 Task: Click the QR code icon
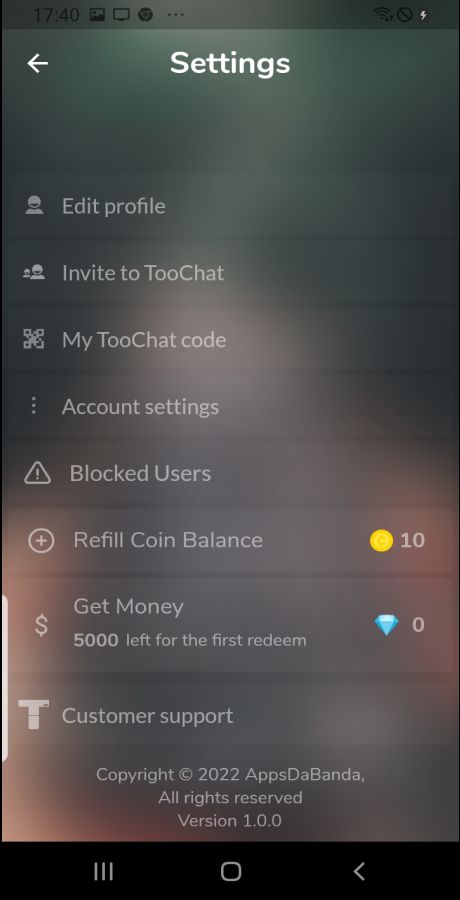[34, 339]
